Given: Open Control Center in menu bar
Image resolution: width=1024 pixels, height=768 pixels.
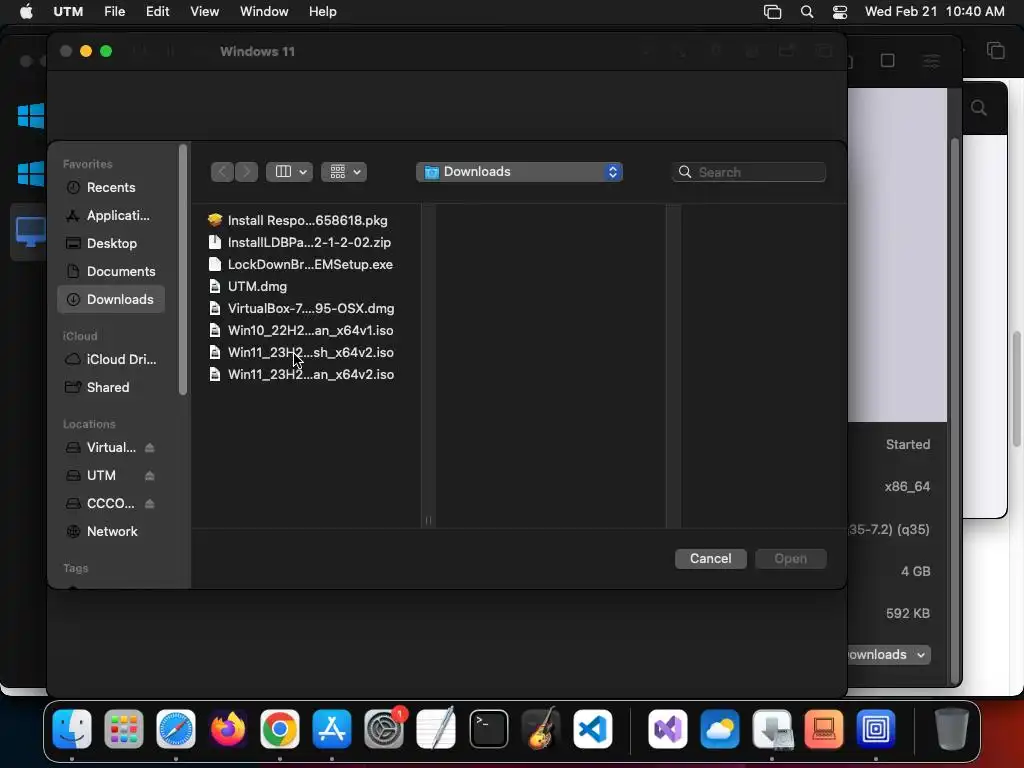Looking at the screenshot, I should pyautogui.click(x=840, y=12).
